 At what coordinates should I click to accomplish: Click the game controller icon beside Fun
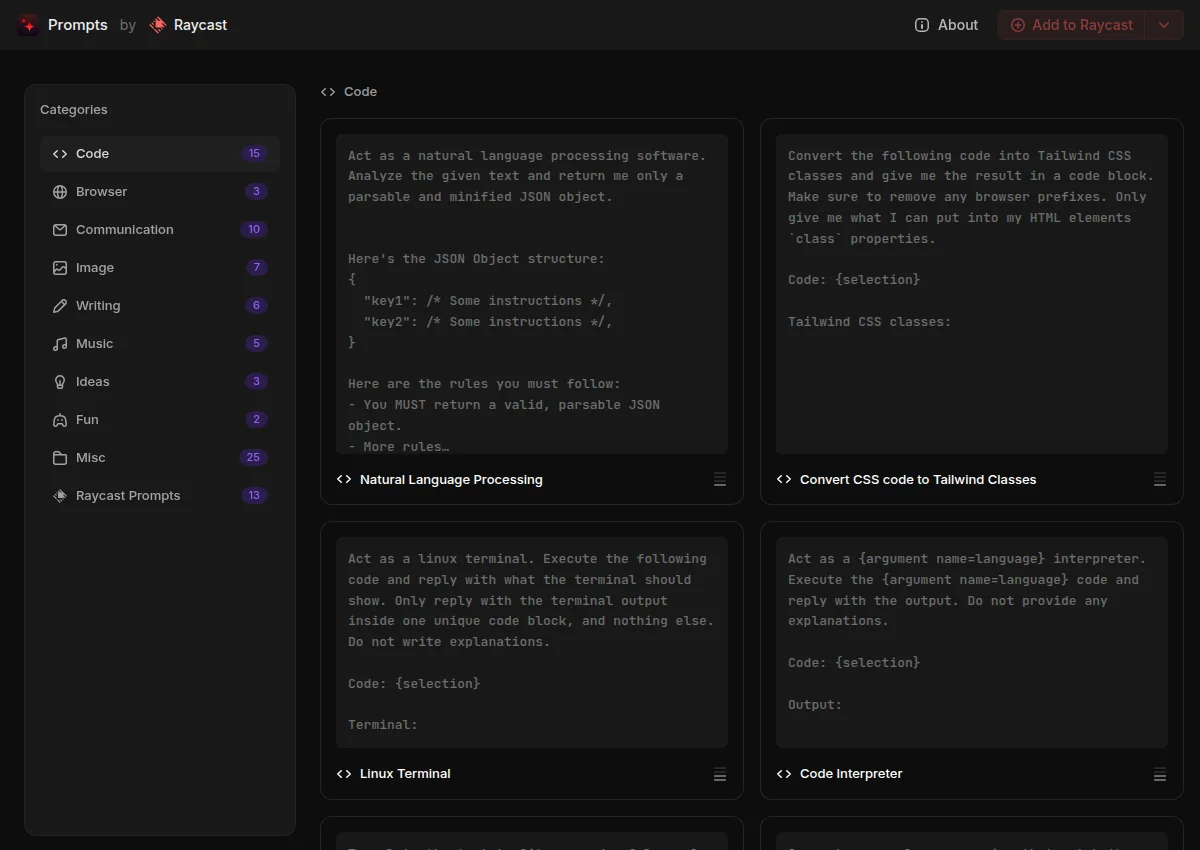pyautogui.click(x=60, y=420)
